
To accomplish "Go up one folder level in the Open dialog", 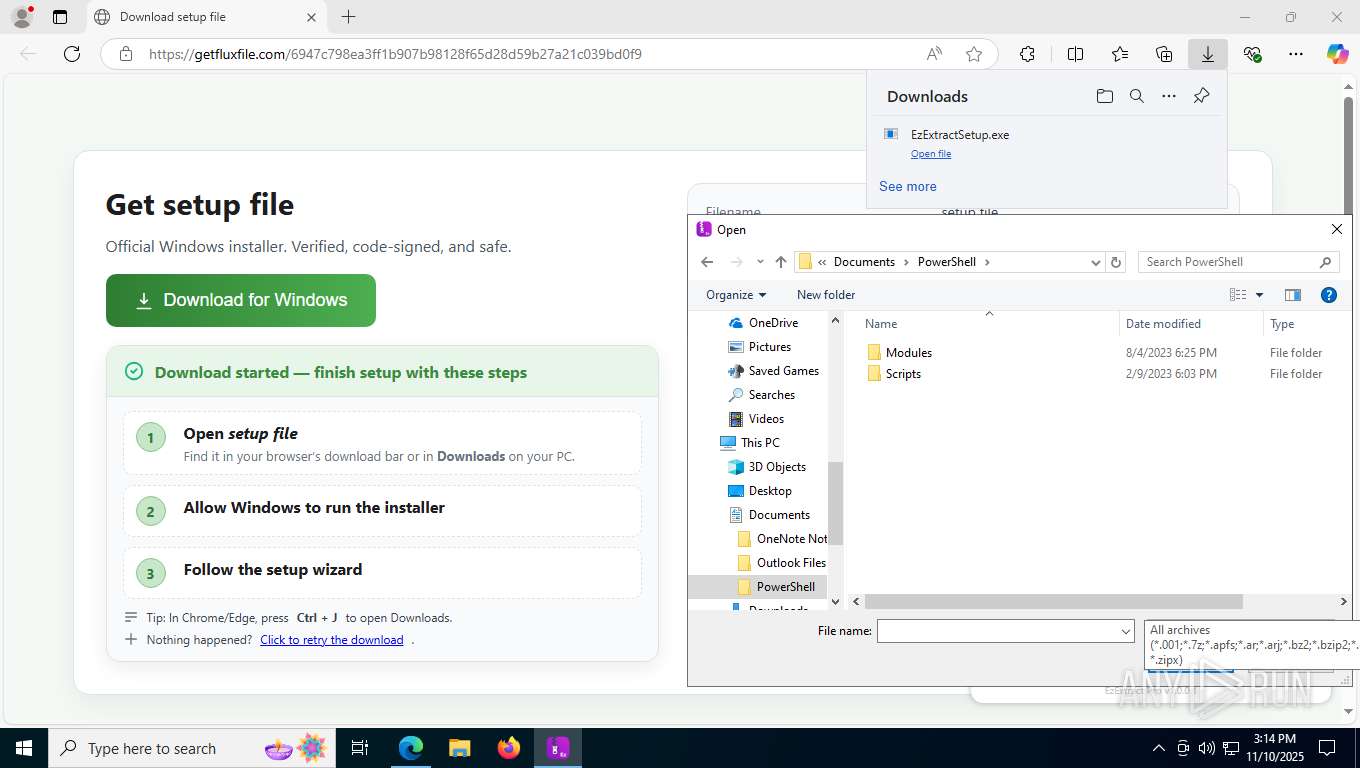I will point(781,262).
